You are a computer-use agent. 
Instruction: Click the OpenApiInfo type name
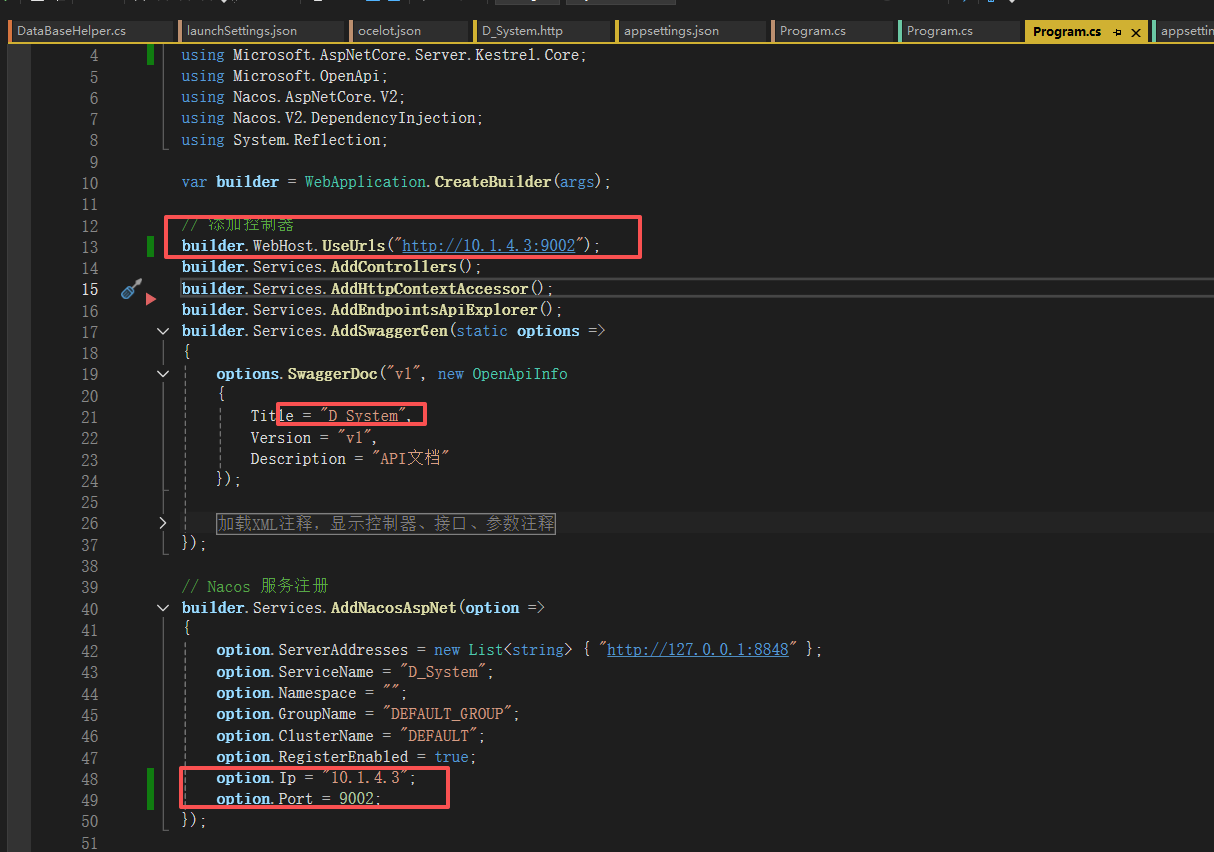(x=520, y=374)
